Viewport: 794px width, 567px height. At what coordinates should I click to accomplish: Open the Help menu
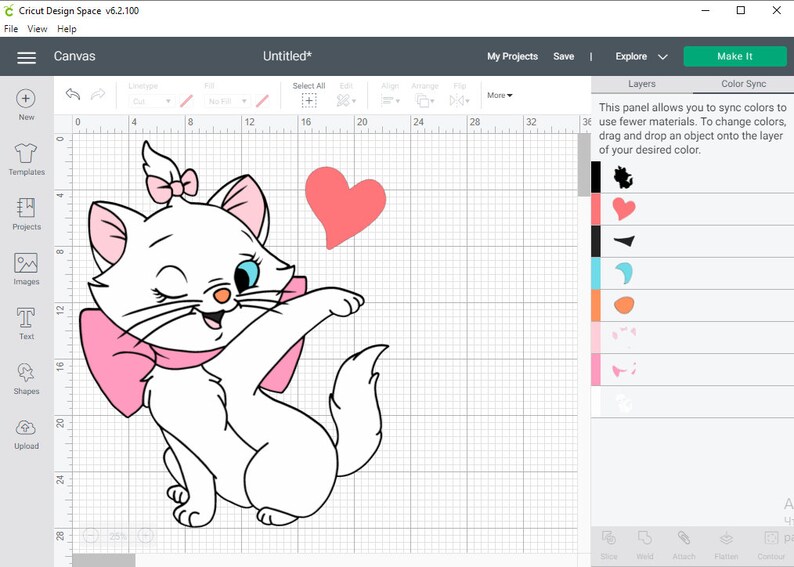click(x=66, y=29)
